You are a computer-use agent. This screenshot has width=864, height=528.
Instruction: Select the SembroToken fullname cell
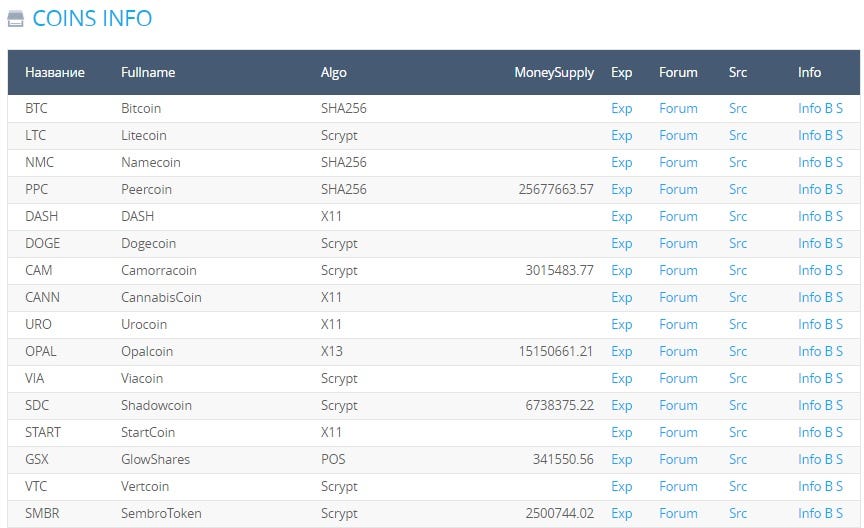(161, 514)
